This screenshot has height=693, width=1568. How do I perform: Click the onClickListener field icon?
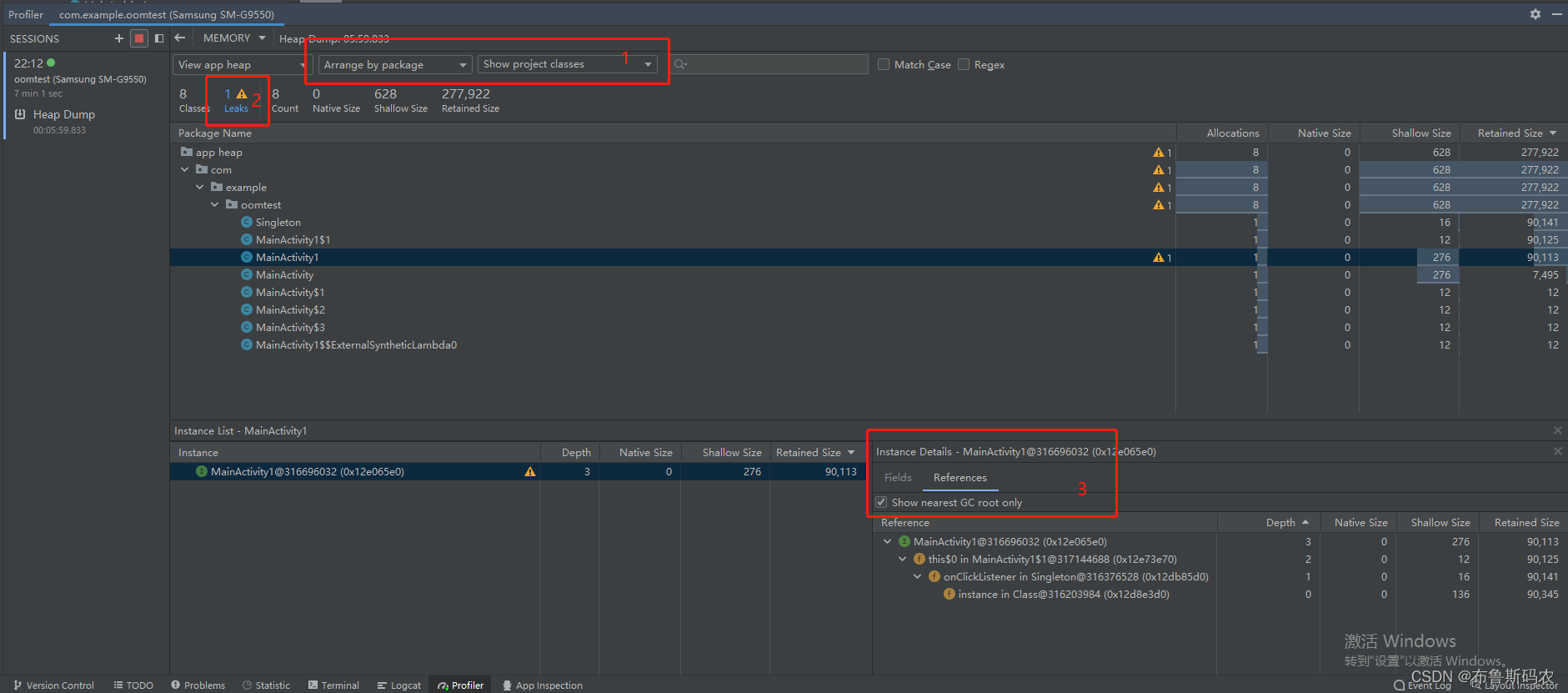pyautogui.click(x=934, y=577)
